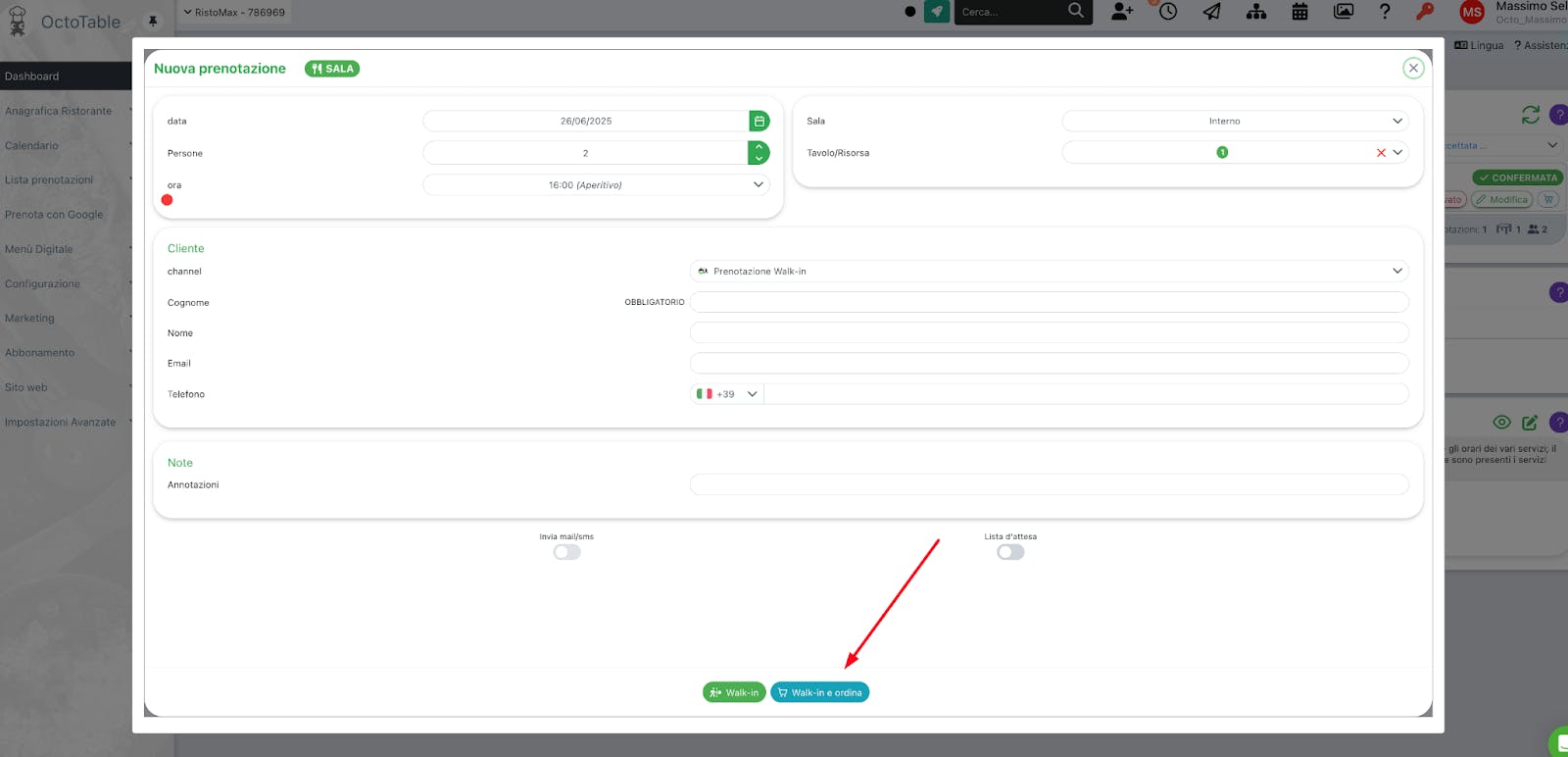
Task: Click the black dot status indicator in top bar
Action: [x=910, y=12]
